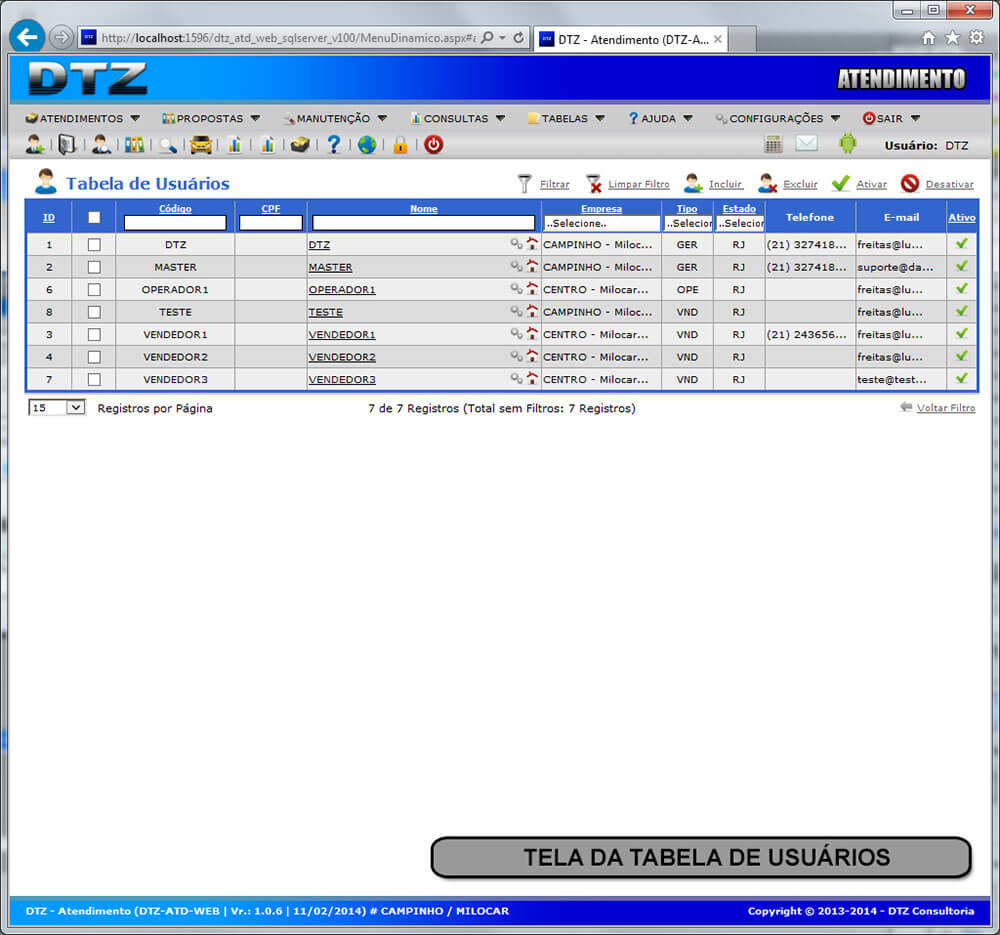The height and width of the screenshot is (935, 1000).
Task: Tick the checkbox for VENDEDOR3 row
Action: coord(94,379)
